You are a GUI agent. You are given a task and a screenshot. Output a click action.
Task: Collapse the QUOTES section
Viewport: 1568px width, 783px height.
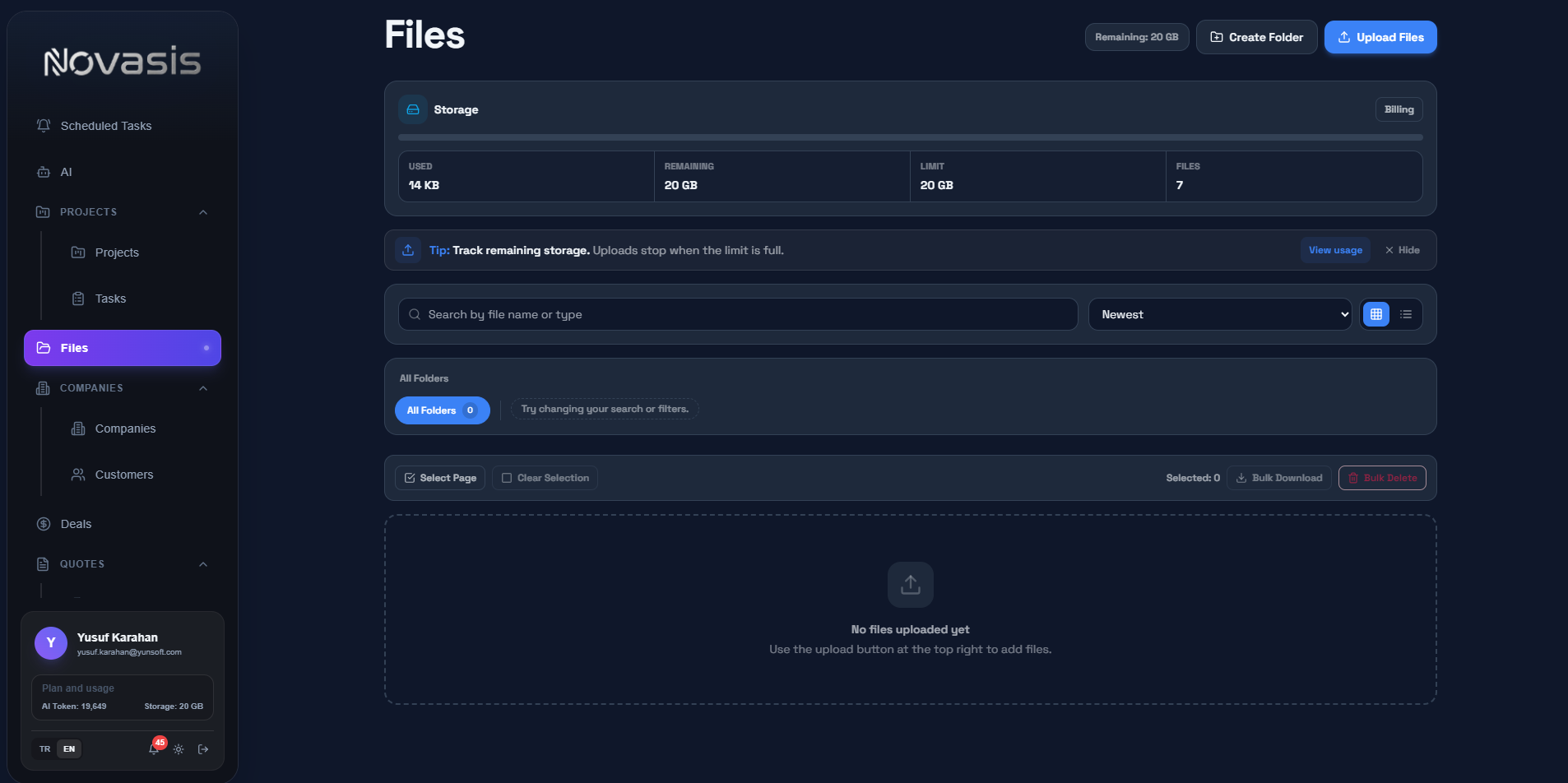tap(203, 564)
